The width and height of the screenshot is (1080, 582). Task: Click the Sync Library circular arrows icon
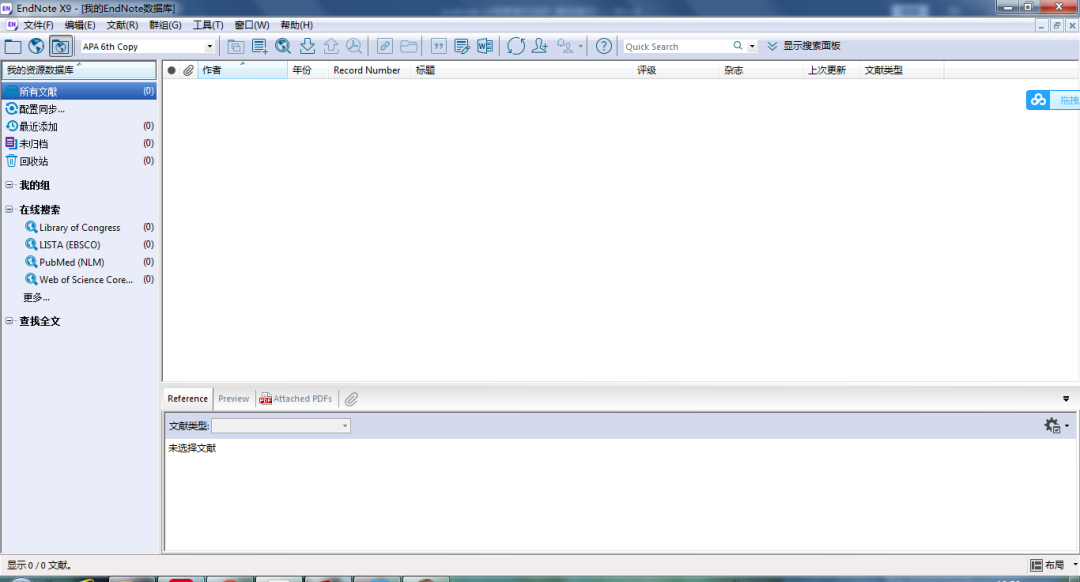tap(516, 46)
